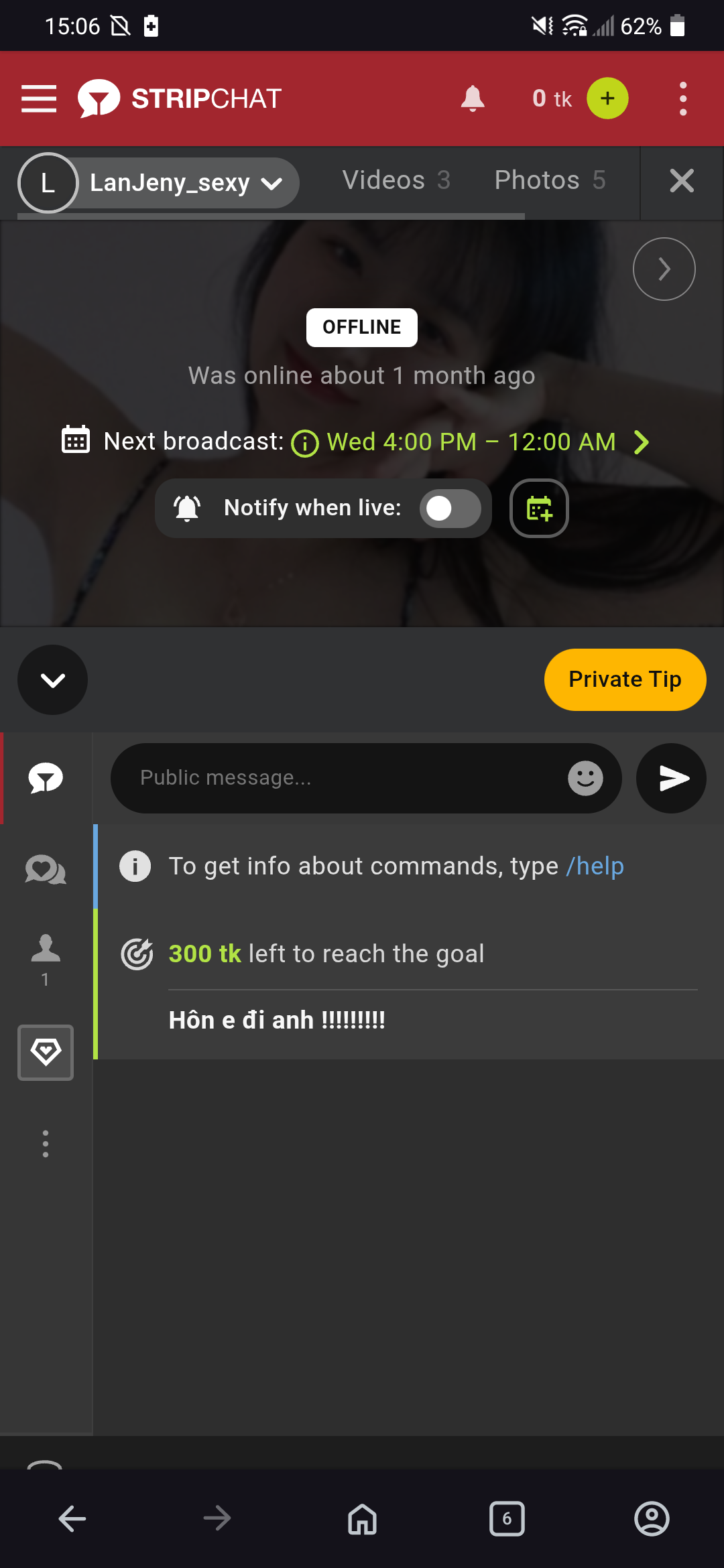724x1568 pixels.
Task: Open the hamburger navigation menu
Action: [x=38, y=98]
